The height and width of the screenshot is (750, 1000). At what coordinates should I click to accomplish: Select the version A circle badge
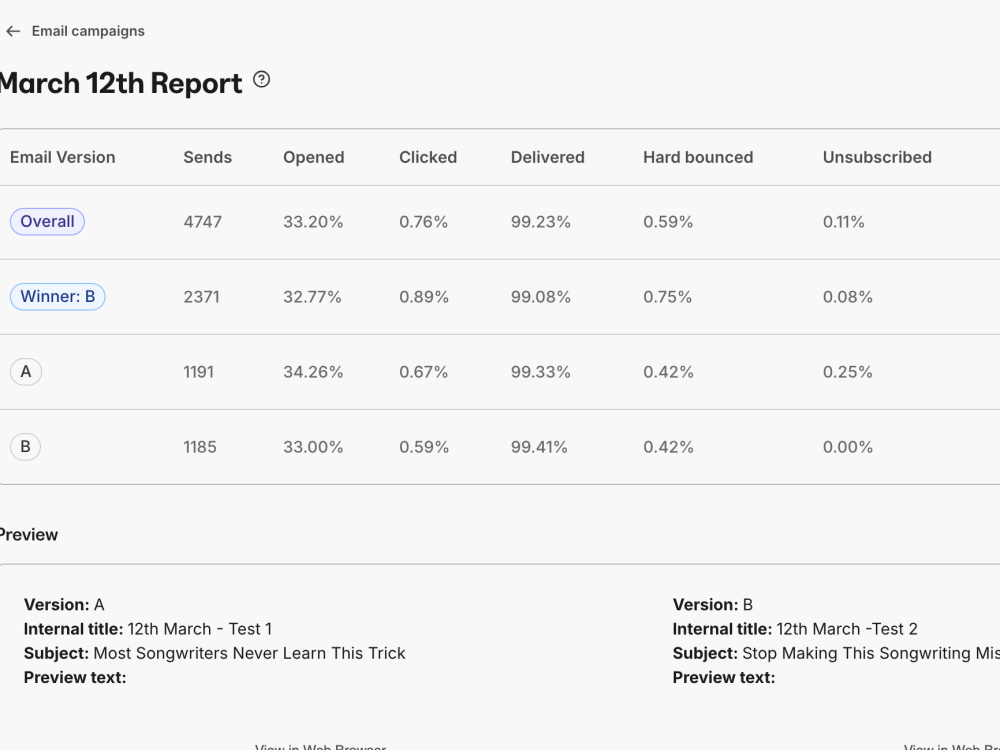26,372
